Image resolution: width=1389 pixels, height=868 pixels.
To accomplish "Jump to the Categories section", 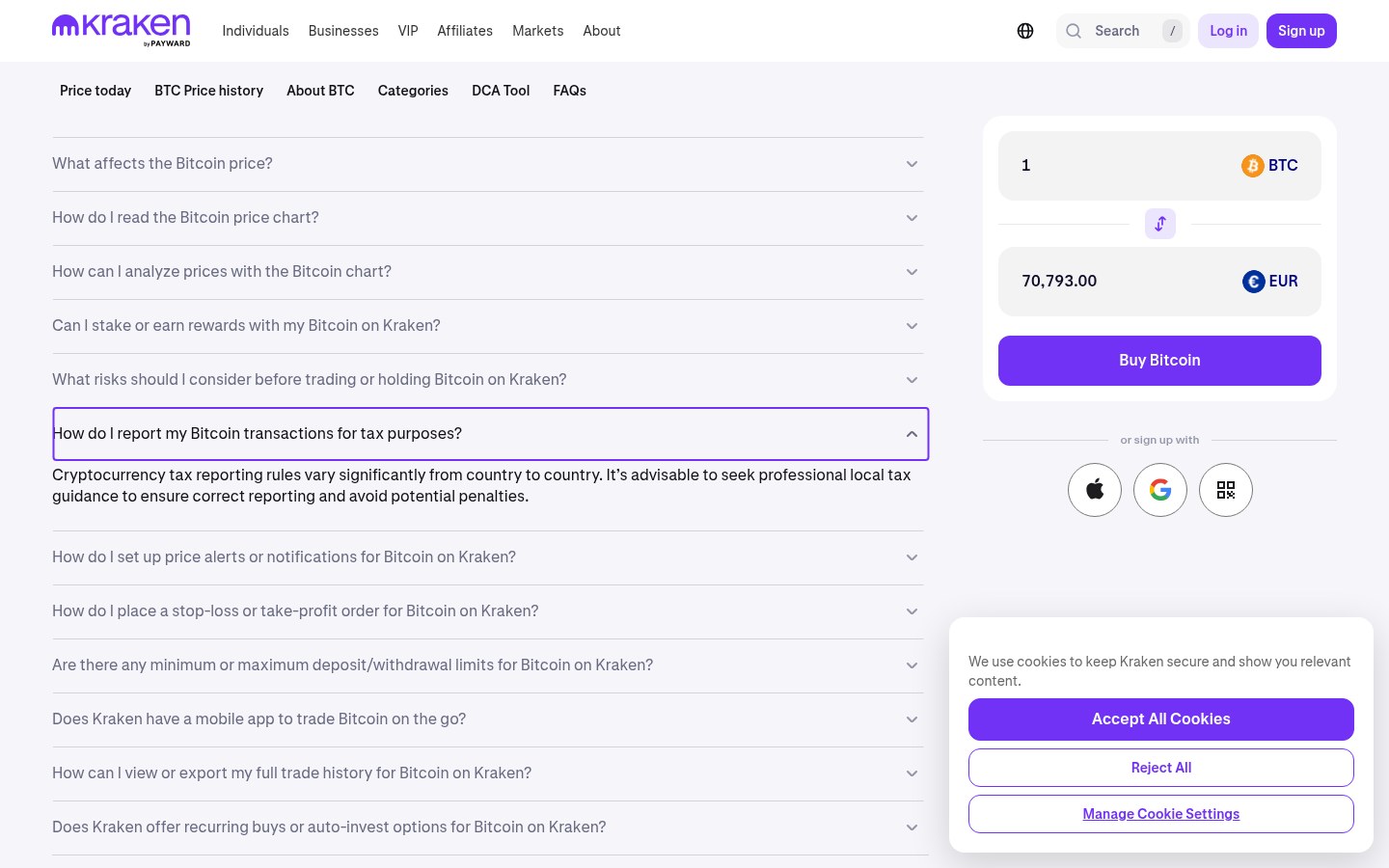I will [x=413, y=91].
